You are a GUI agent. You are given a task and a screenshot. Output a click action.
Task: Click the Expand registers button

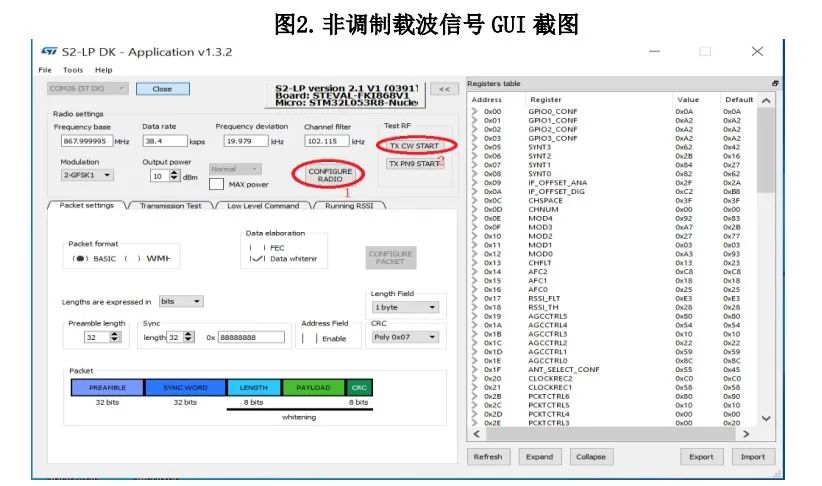(x=539, y=457)
